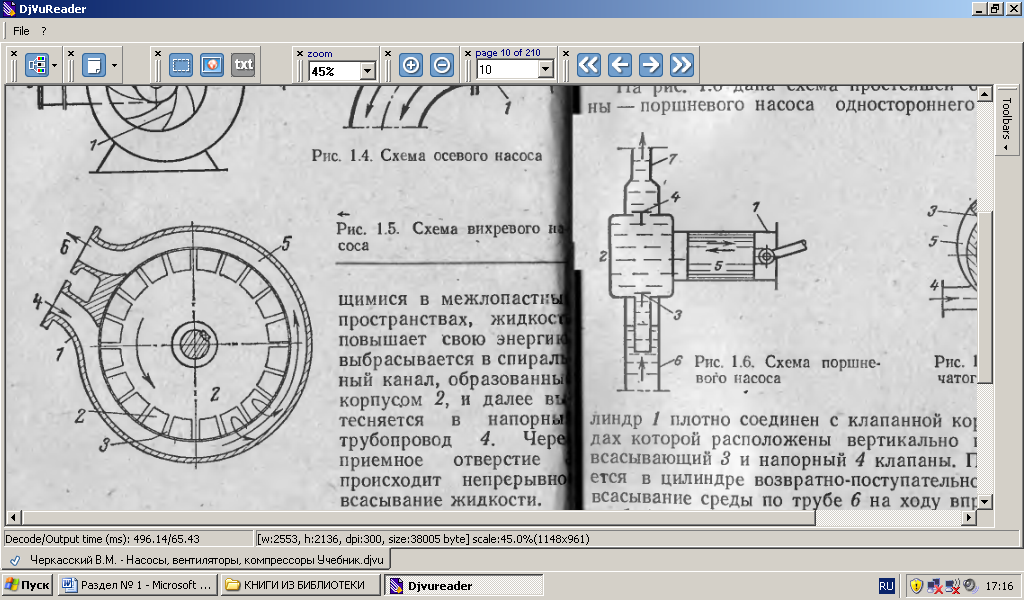
Task: Click the horizontal scrollbar right arrow
Action: tap(969, 517)
